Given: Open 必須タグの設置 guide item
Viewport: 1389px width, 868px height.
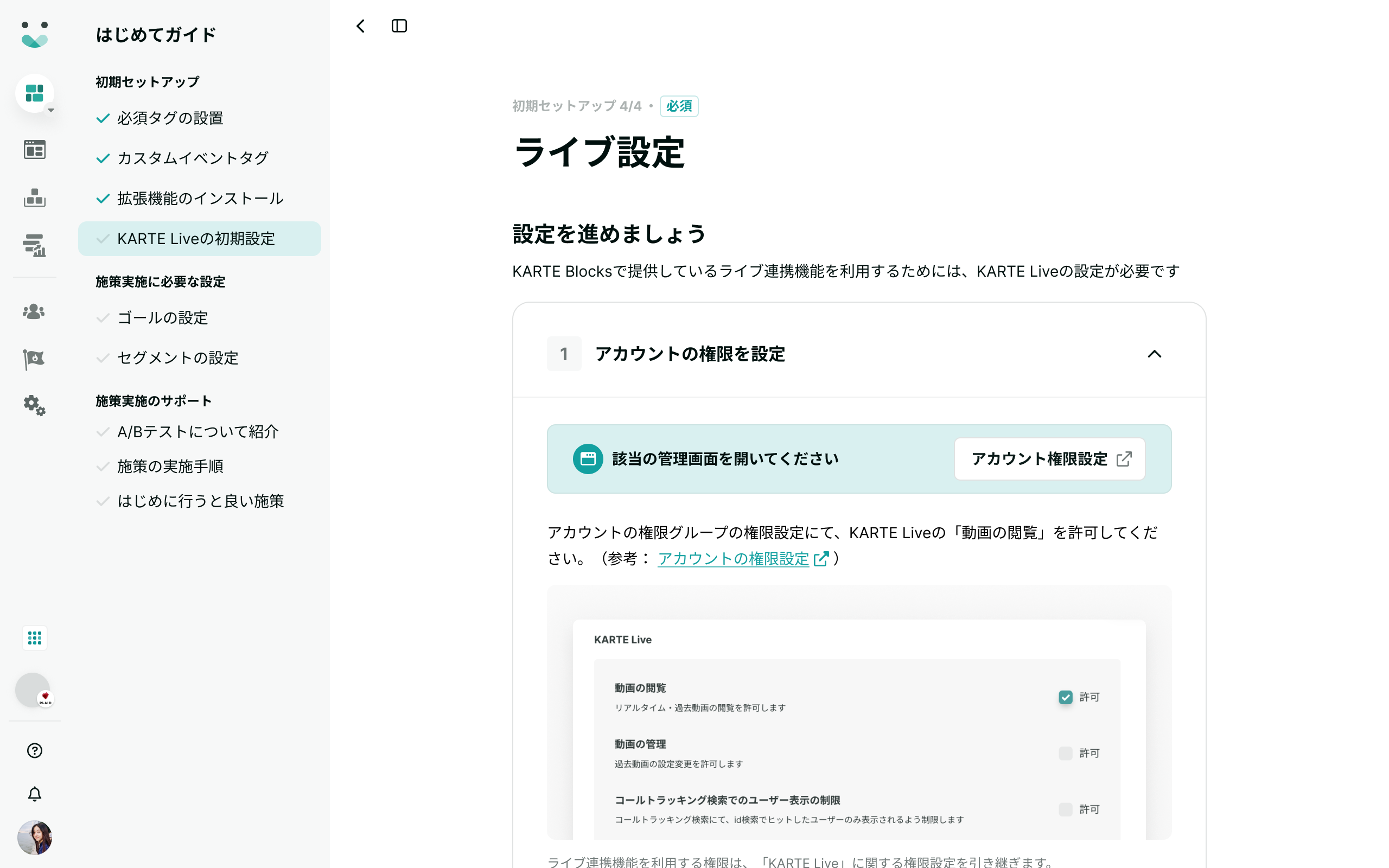Looking at the screenshot, I should 199,118.
